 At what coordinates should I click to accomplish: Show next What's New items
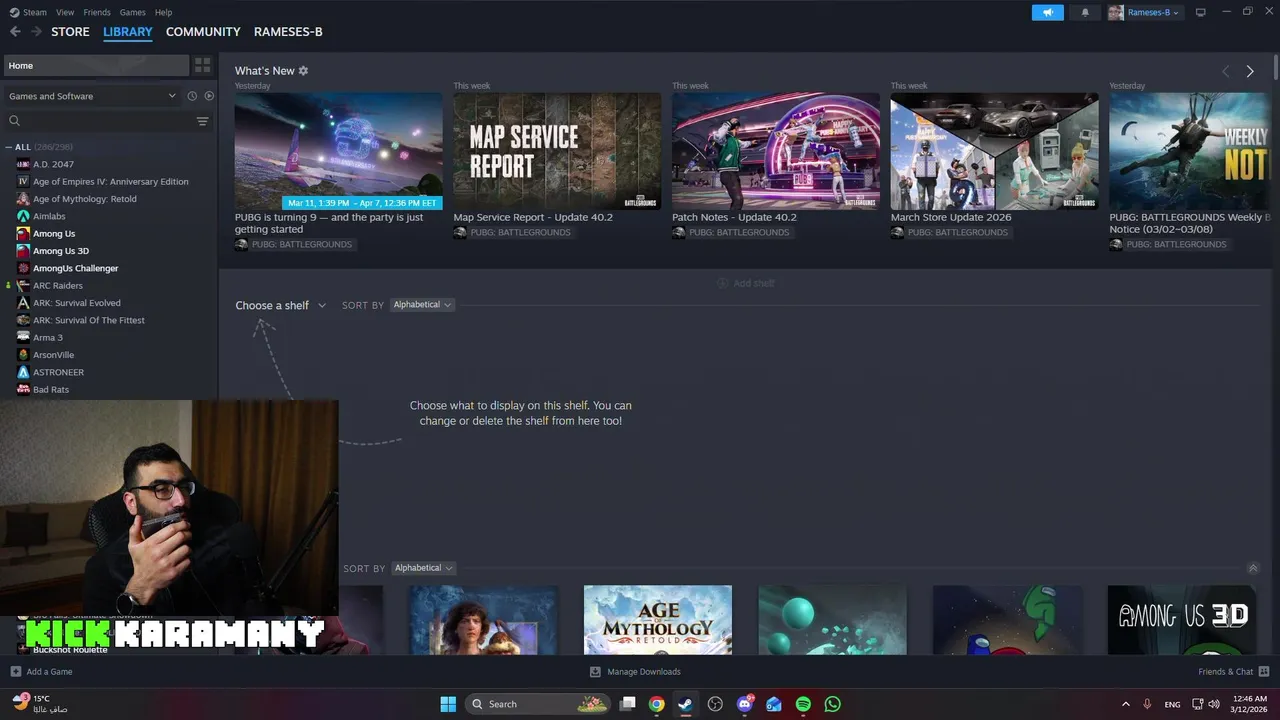(x=1250, y=71)
